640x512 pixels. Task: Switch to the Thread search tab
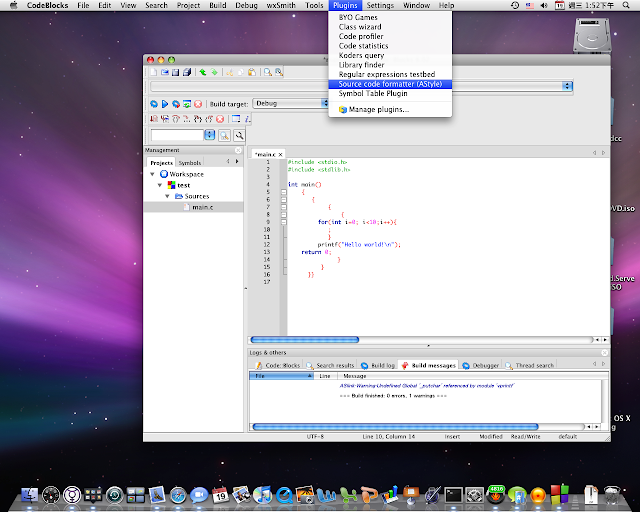tap(529, 365)
